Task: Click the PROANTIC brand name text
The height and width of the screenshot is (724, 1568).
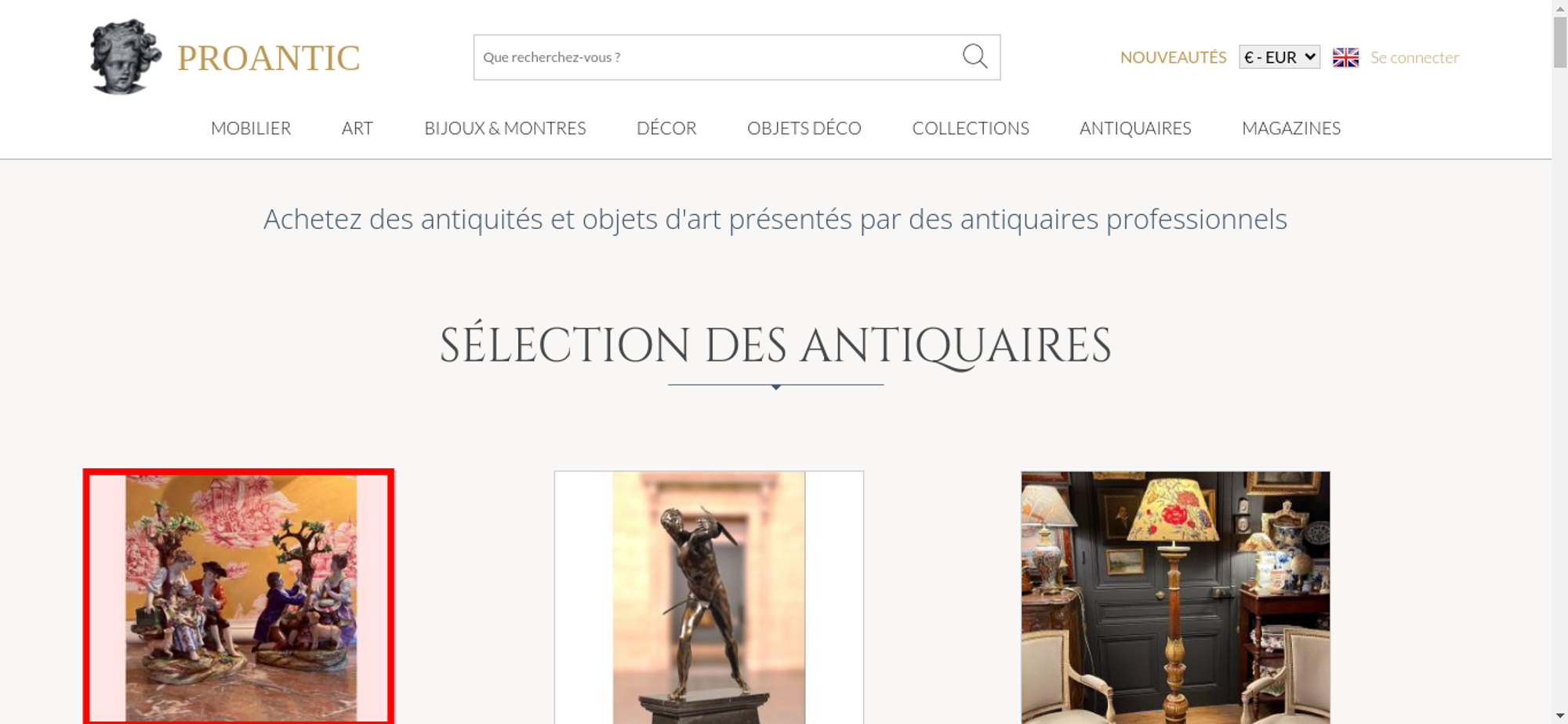Action: tap(268, 58)
